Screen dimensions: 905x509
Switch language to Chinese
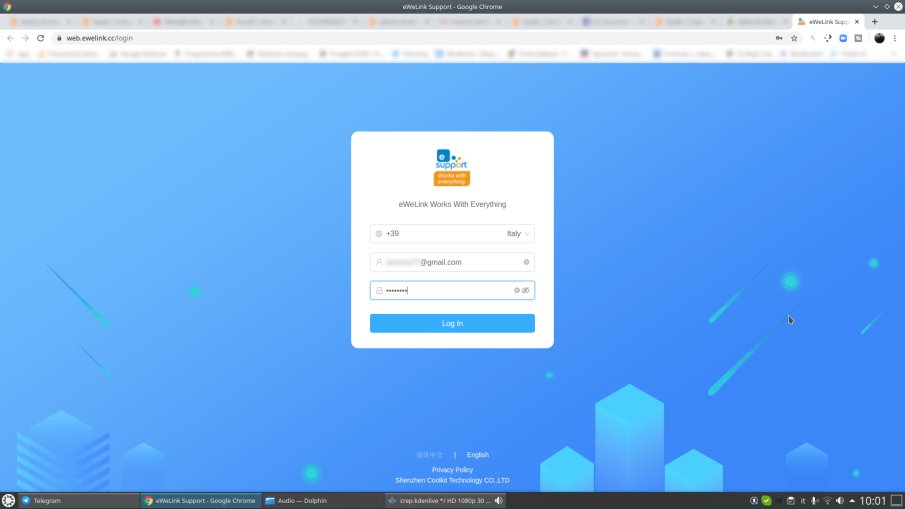[x=429, y=455]
